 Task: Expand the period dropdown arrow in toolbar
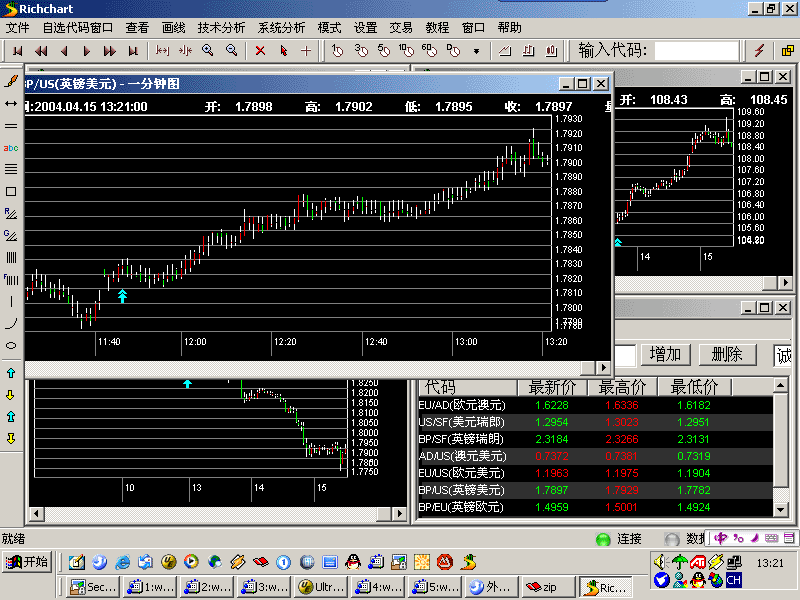tap(477, 51)
